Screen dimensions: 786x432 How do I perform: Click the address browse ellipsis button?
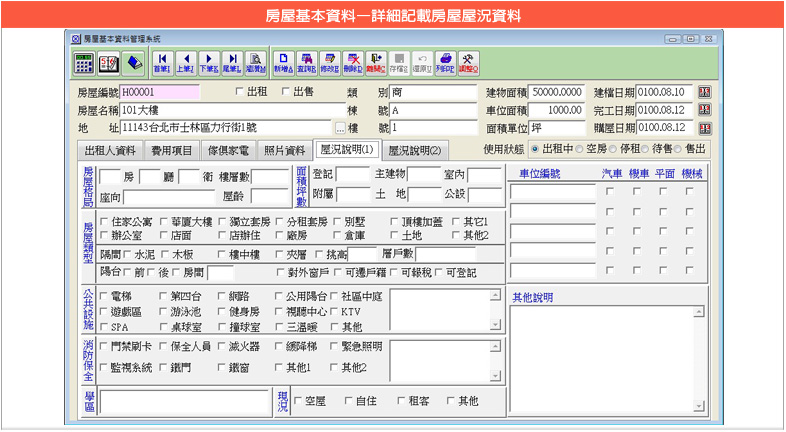pos(340,129)
